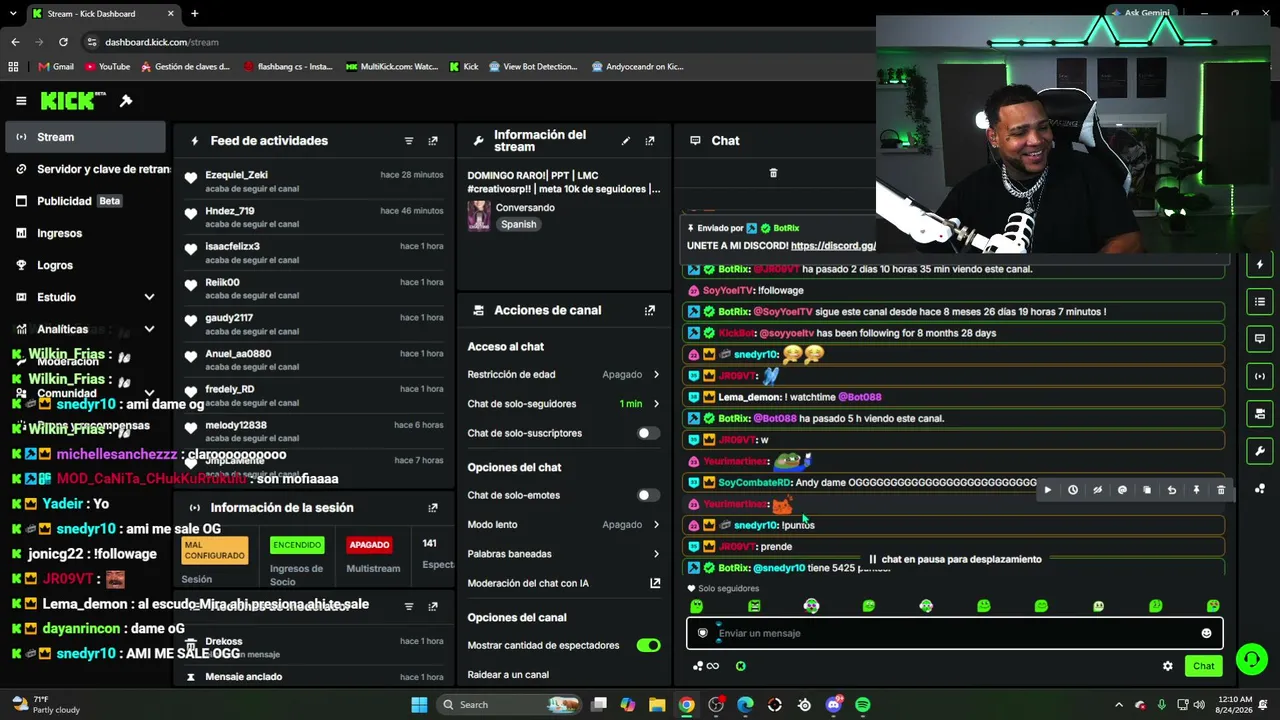Open Spotify from the taskbar

coord(863,705)
